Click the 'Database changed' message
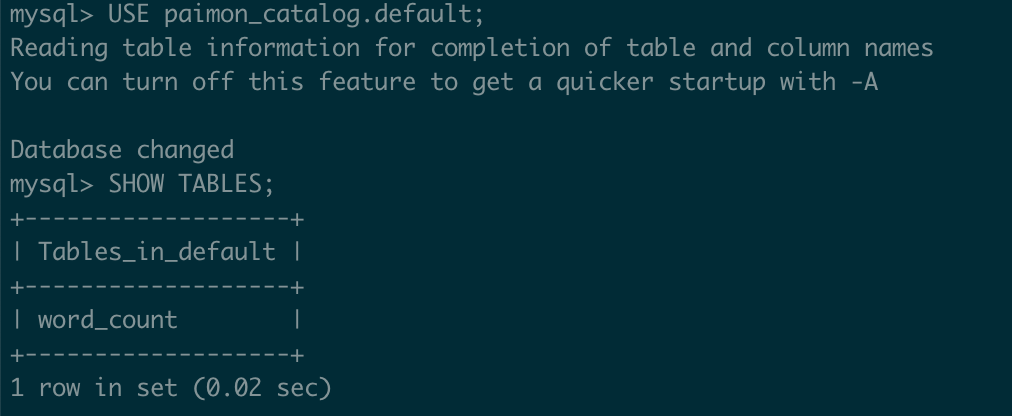The image size is (1012, 416). pyautogui.click(x=122, y=150)
